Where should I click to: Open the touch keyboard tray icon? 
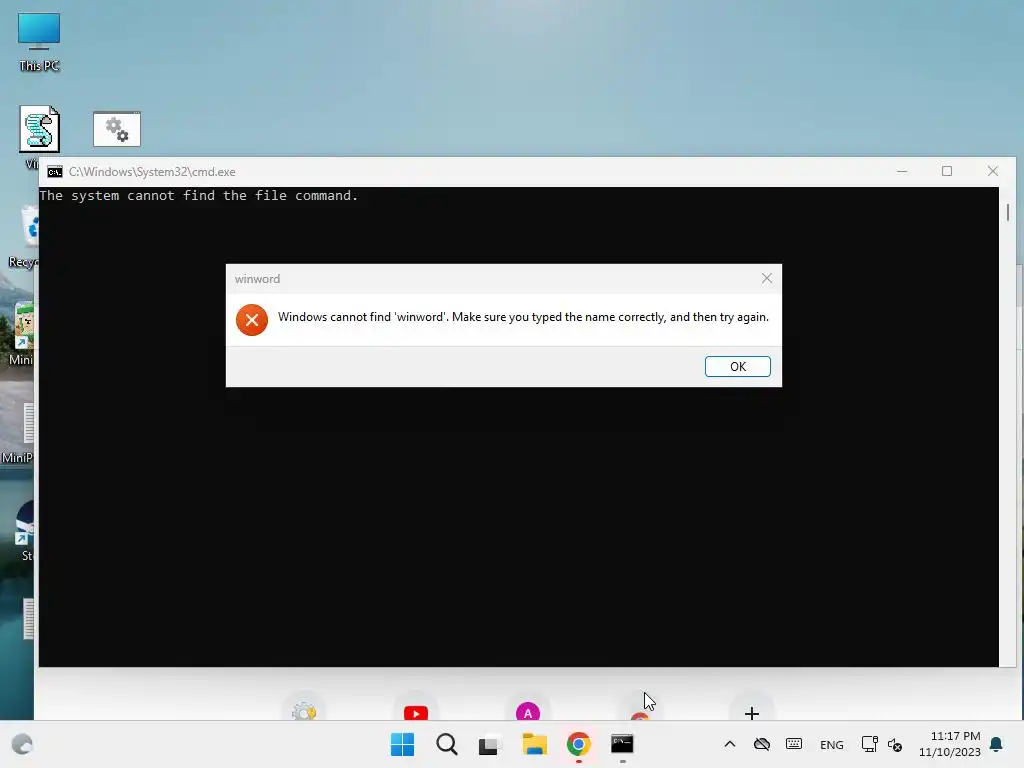[x=794, y=744]
